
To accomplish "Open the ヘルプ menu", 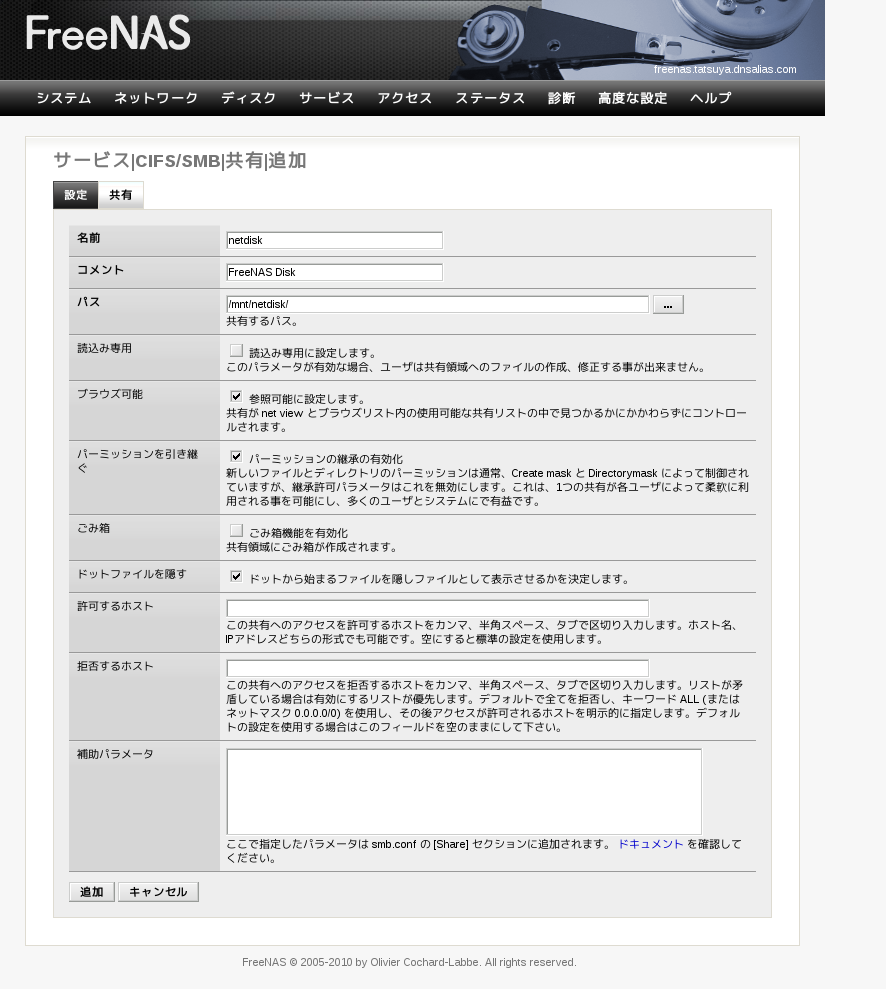I will coord(711,98).
